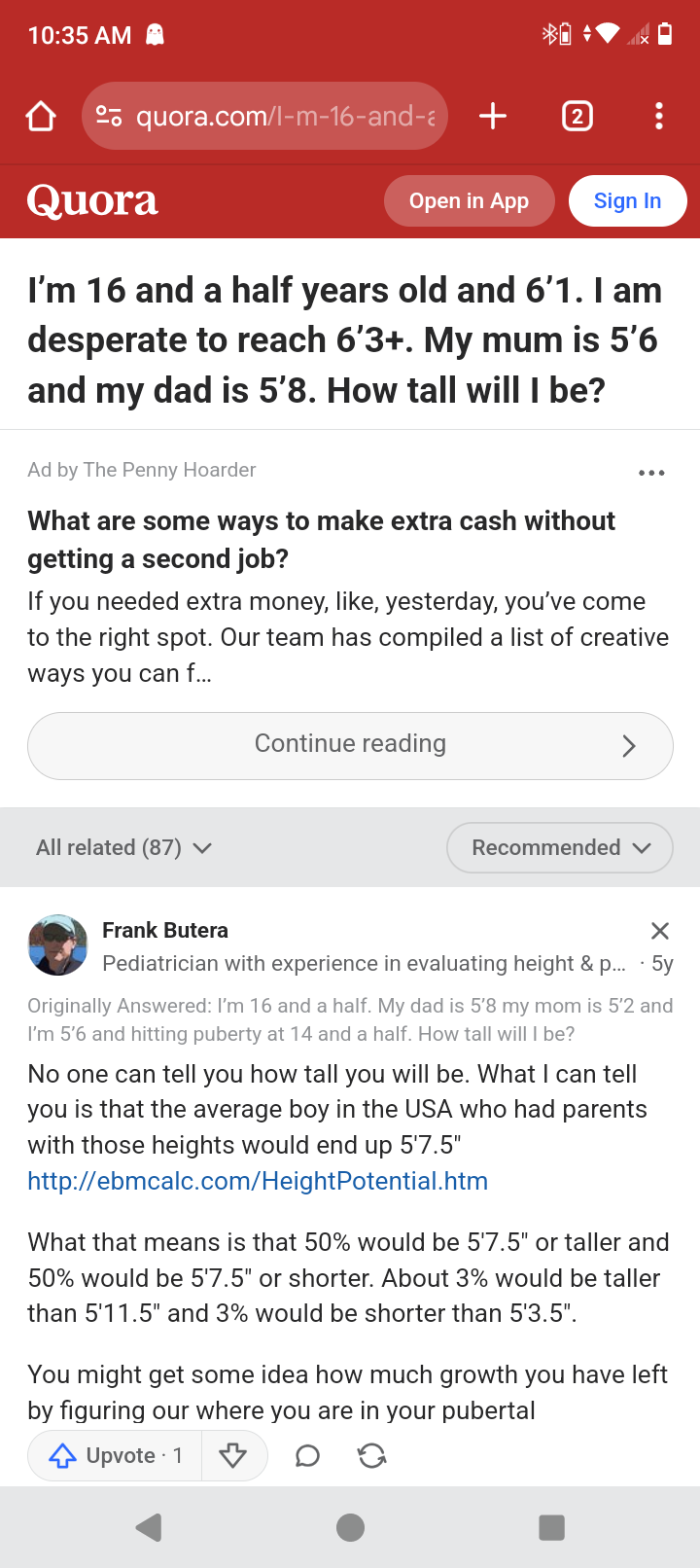Screen dimensions: 700x1568
Task: Tap Continue reading on the ad
Action: (350, 745)
